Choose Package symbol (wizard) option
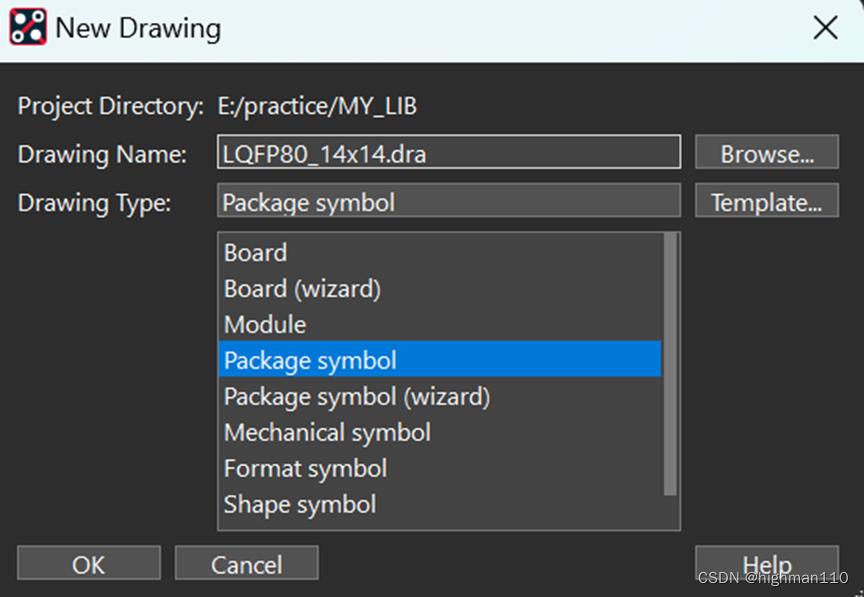864x597 pixels. (x=357, y=397)
